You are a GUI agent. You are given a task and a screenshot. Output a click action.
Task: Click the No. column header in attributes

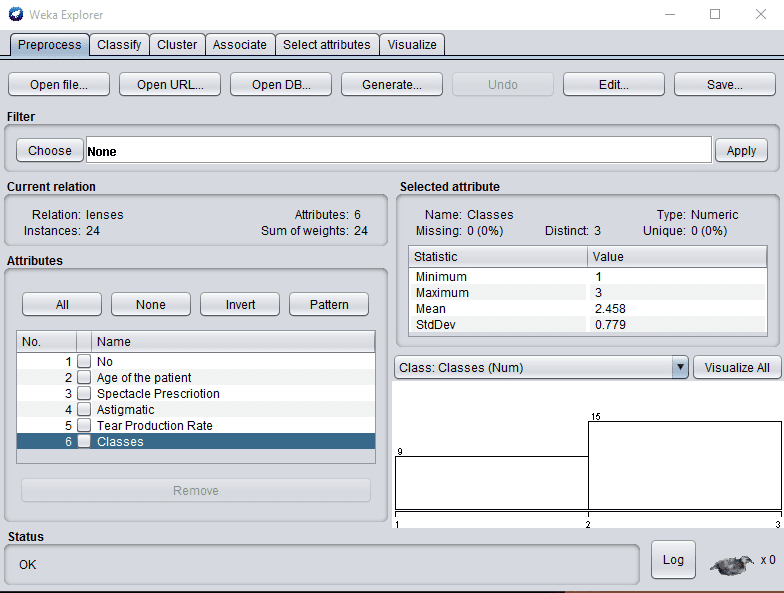pyautogui.click(x=46, y=342)
